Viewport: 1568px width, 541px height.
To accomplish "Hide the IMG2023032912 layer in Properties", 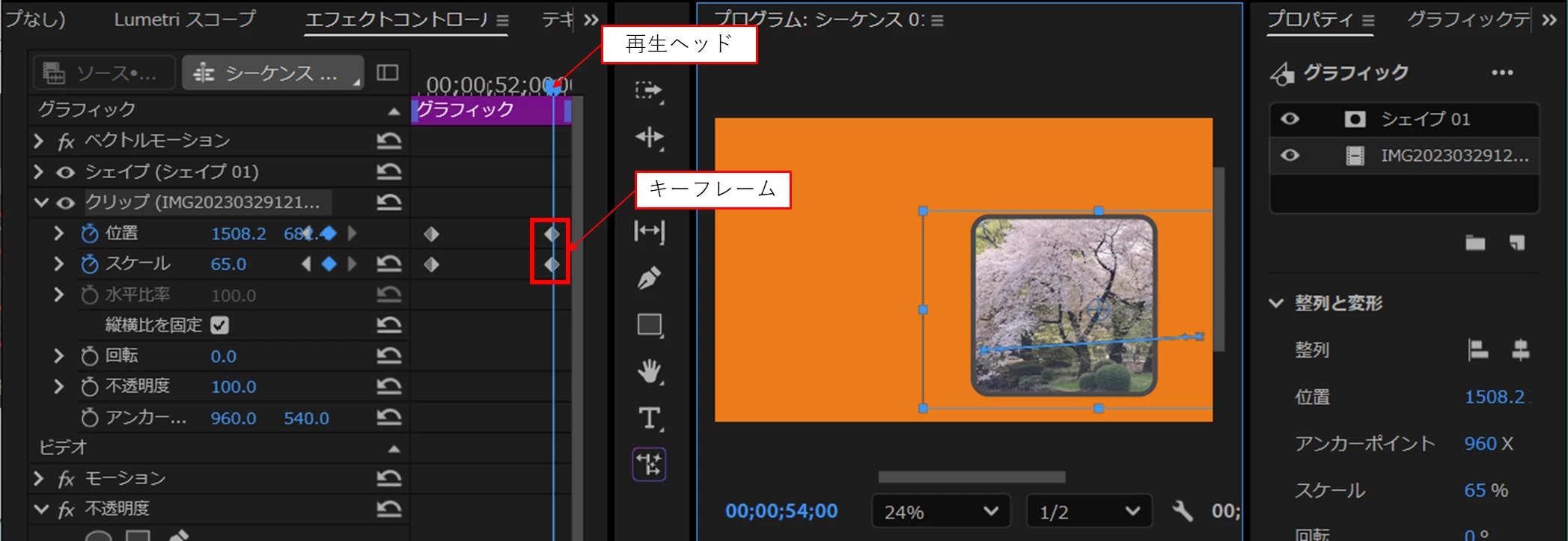I will (1290, 156).
